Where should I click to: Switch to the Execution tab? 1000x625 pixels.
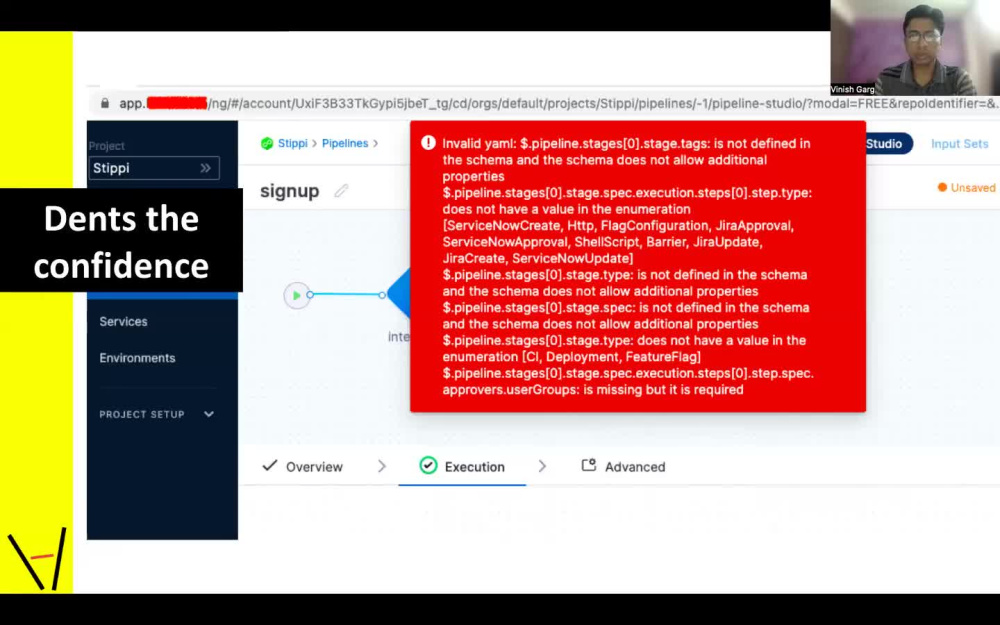tap(462, 467)
